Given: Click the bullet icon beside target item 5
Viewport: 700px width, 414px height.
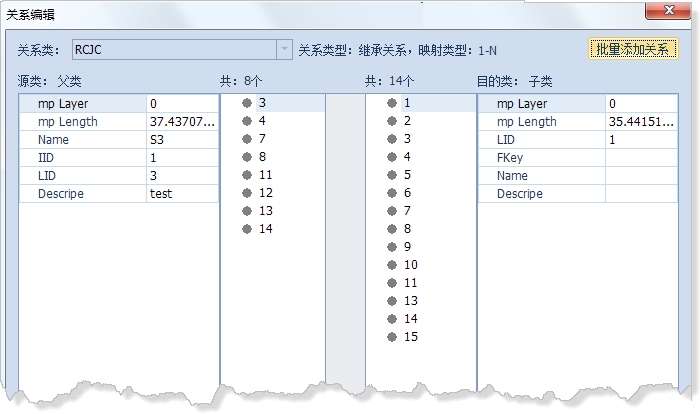Looking at the screenshot, I should [x=393, y=175].
